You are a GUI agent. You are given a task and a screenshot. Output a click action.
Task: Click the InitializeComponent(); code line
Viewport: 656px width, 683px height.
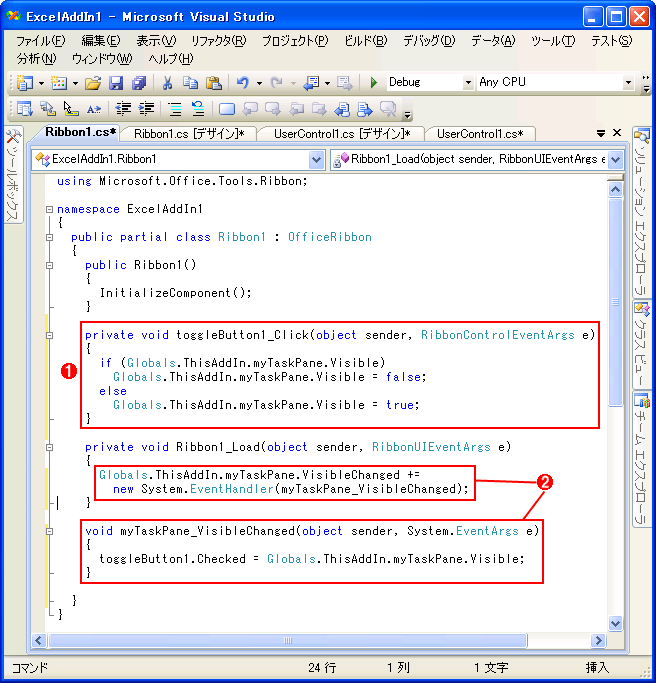pos(176,293)
